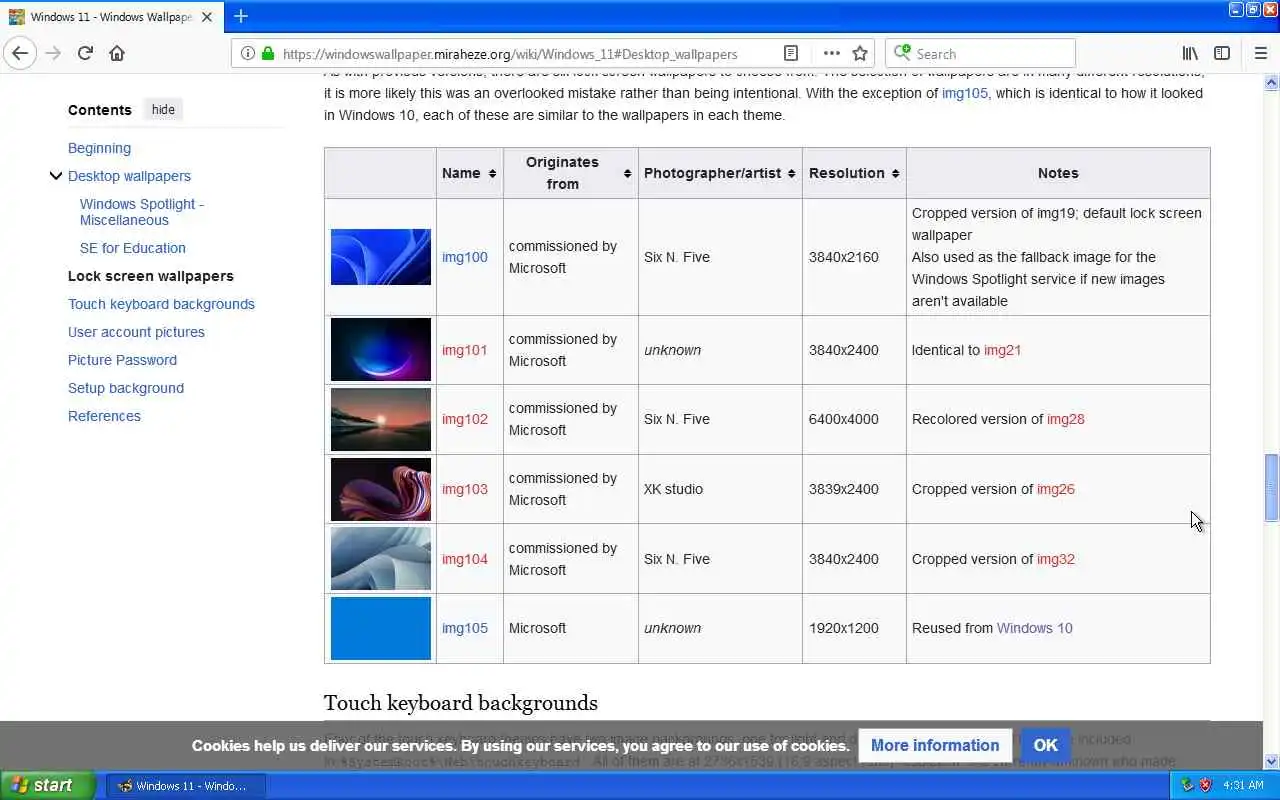Open the Windows 10 link in Notes
The width and height of the screenshot is (1280, 800).
pos(1035,628)
